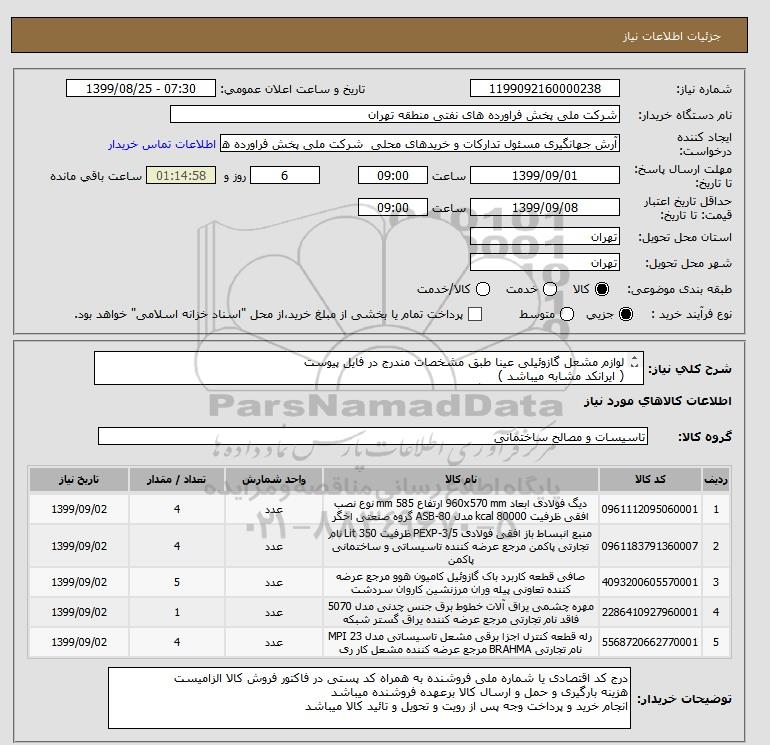Viewport: 770px width, 745px height.
Task: Select the خدمت radio button
Action: (550, 289)
